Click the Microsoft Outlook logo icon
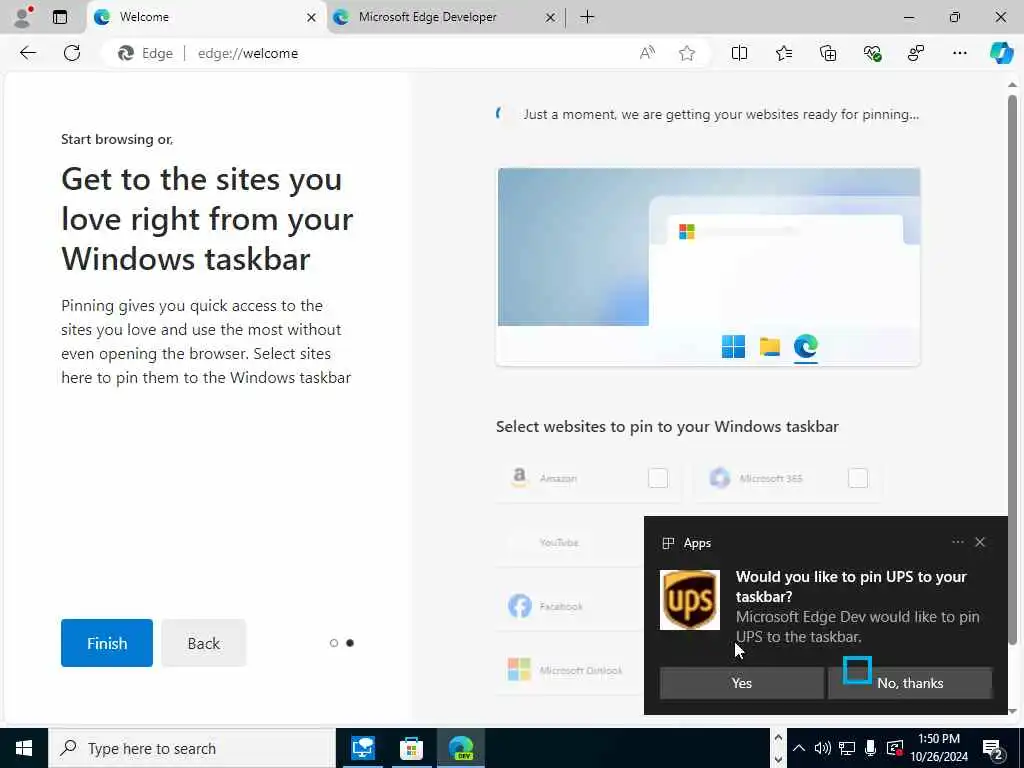This screenshot has width=1024, height=768. coord(519,669)
